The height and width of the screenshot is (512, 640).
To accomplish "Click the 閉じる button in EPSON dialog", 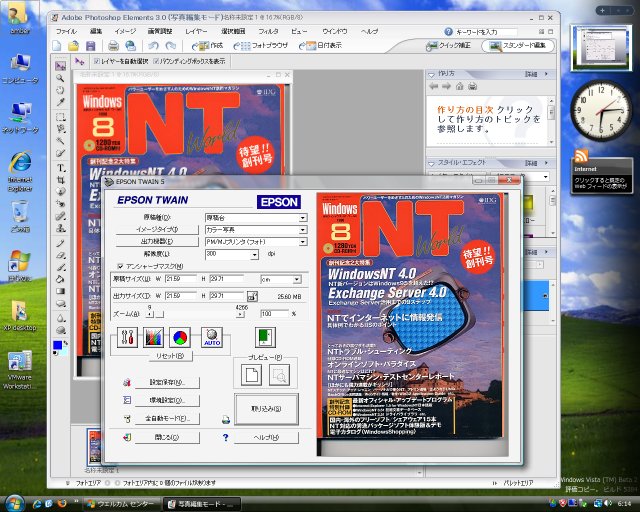I will [x=167, y=438].
